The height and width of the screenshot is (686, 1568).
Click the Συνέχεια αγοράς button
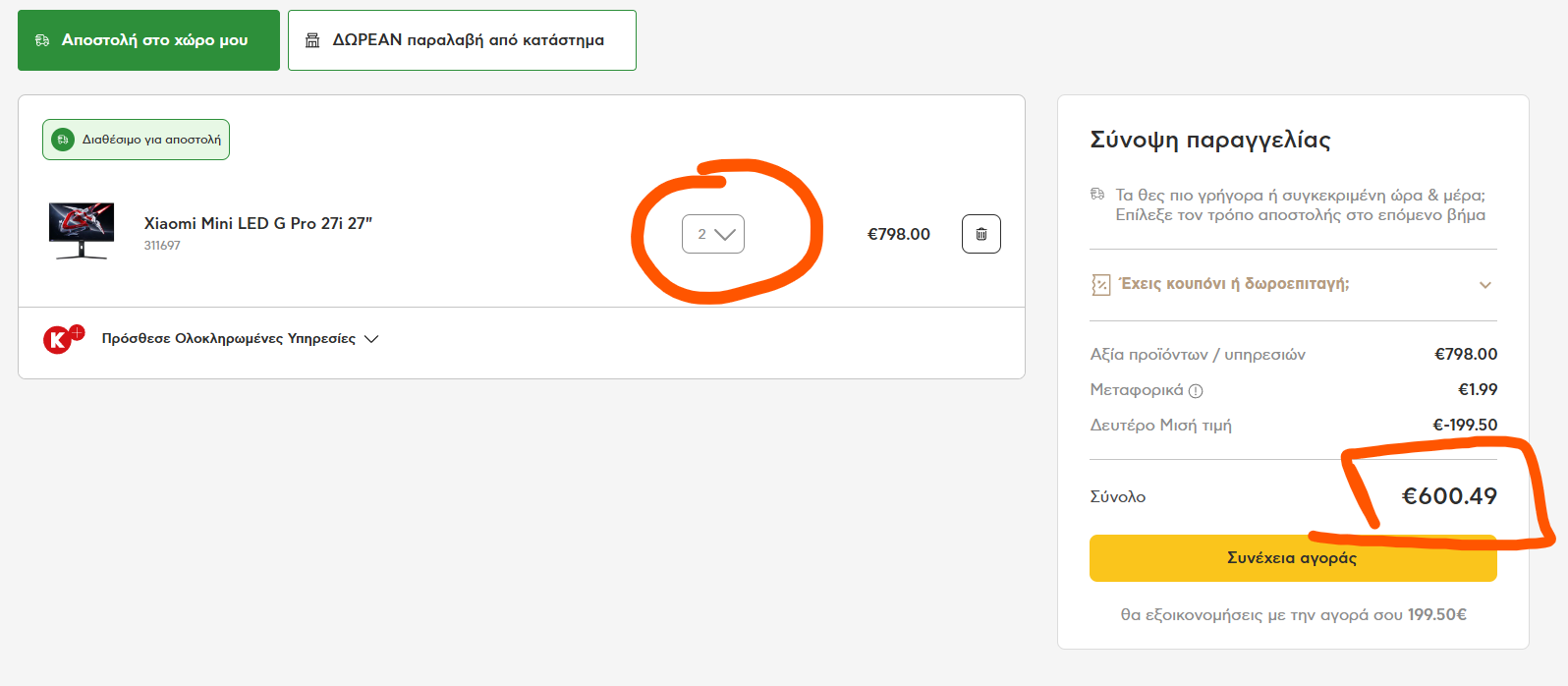point(1293,558)
